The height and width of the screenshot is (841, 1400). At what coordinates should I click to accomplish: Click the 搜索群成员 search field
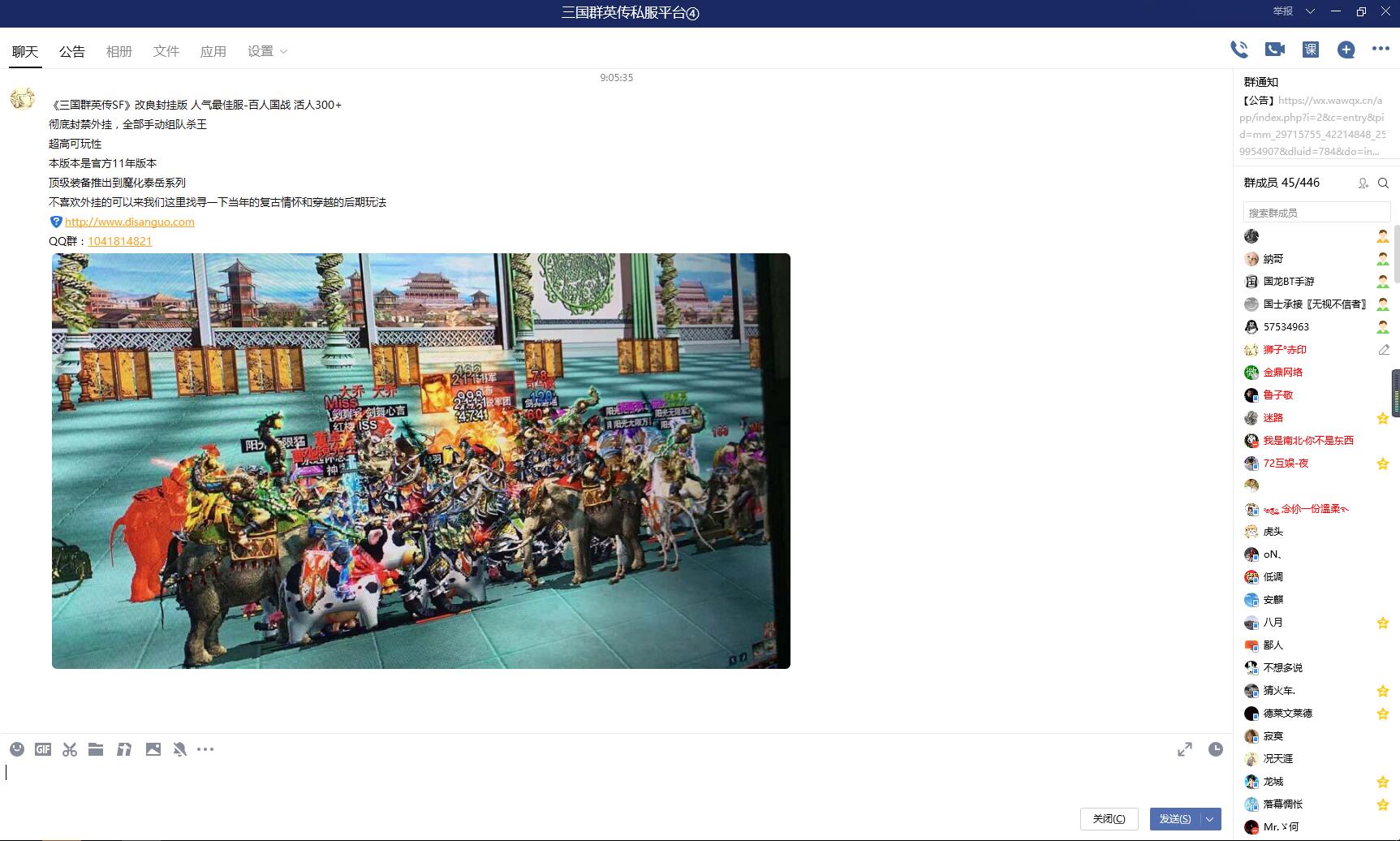point(1316,213)
